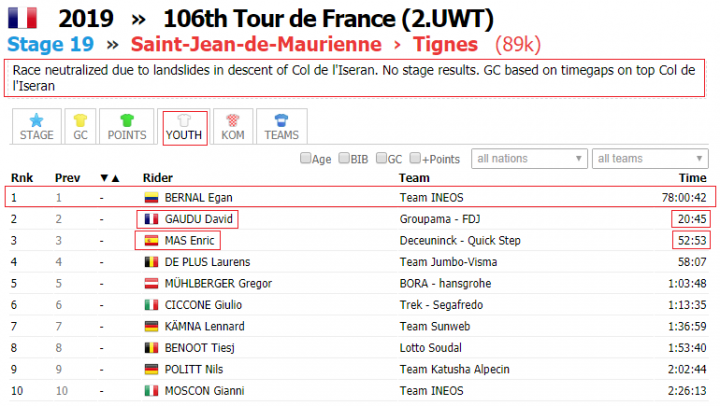Click the green jersey POINTS icon
720x406 pixels.
coord(127,120)
